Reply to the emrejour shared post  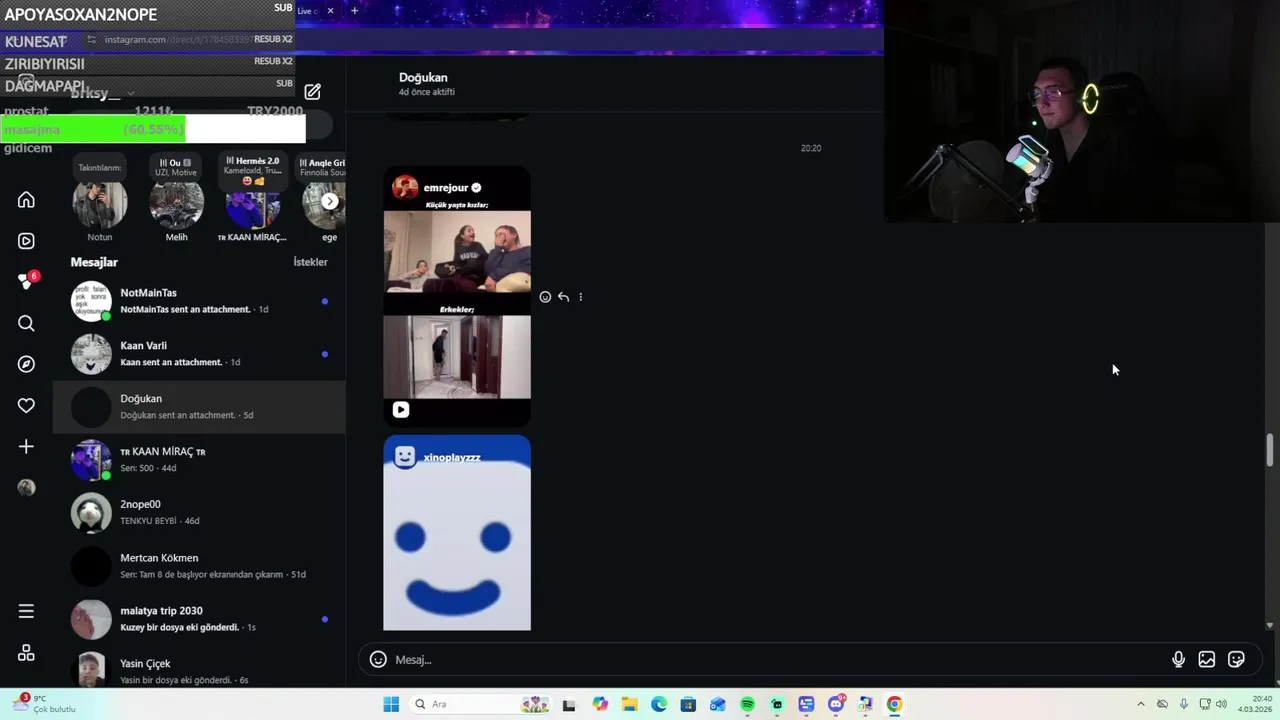tap(563, 297)
